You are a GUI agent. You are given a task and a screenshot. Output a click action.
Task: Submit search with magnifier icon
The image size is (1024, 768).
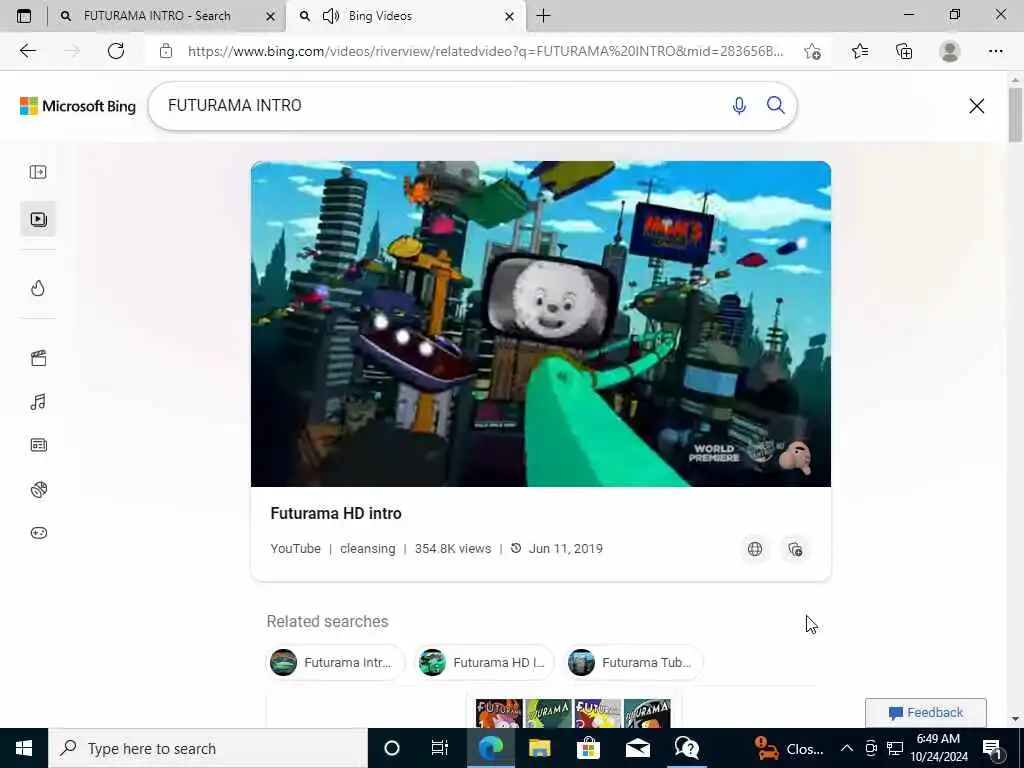tap(776, 105)
